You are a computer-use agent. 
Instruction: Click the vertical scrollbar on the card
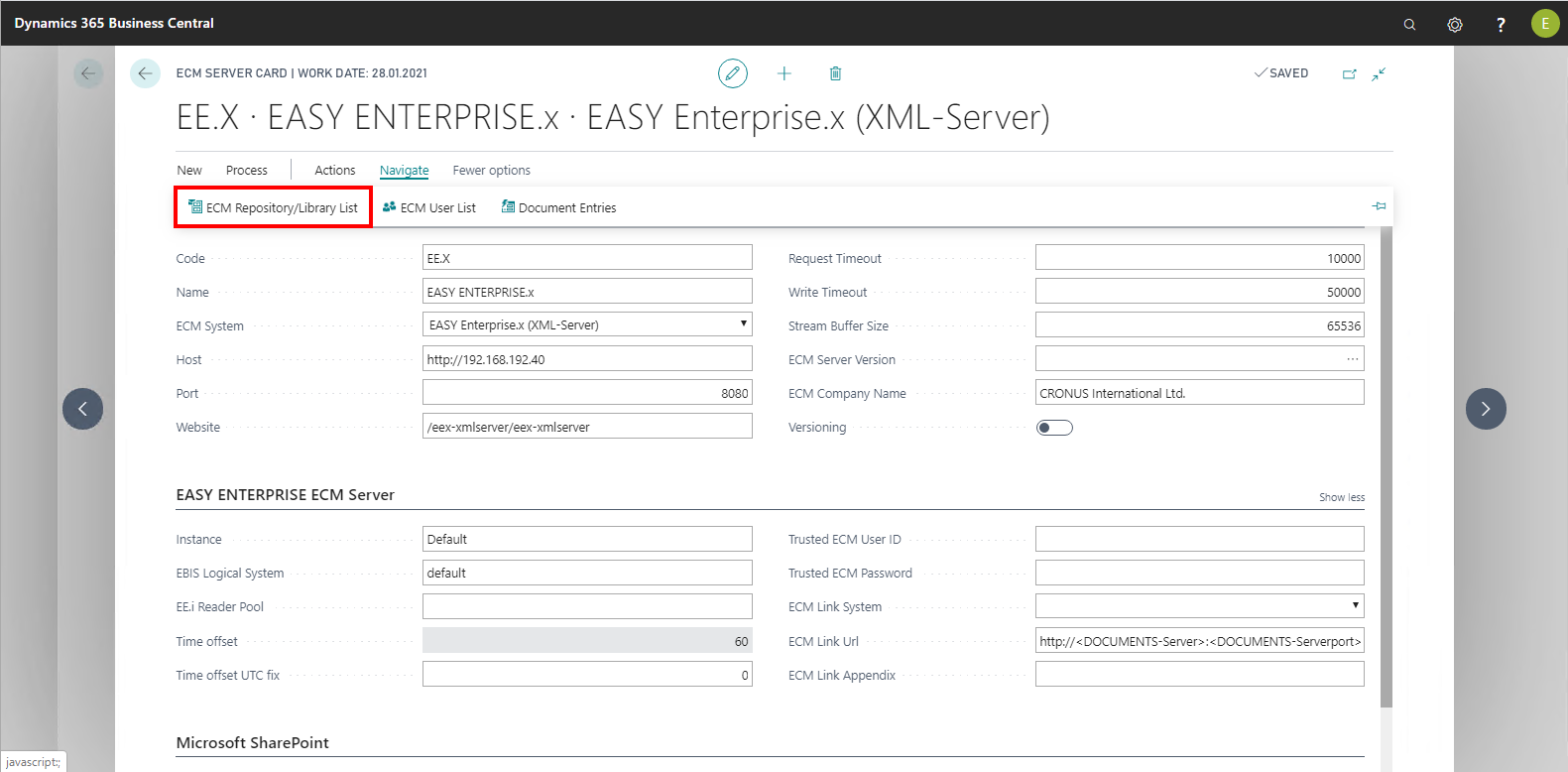[1386, 466]
